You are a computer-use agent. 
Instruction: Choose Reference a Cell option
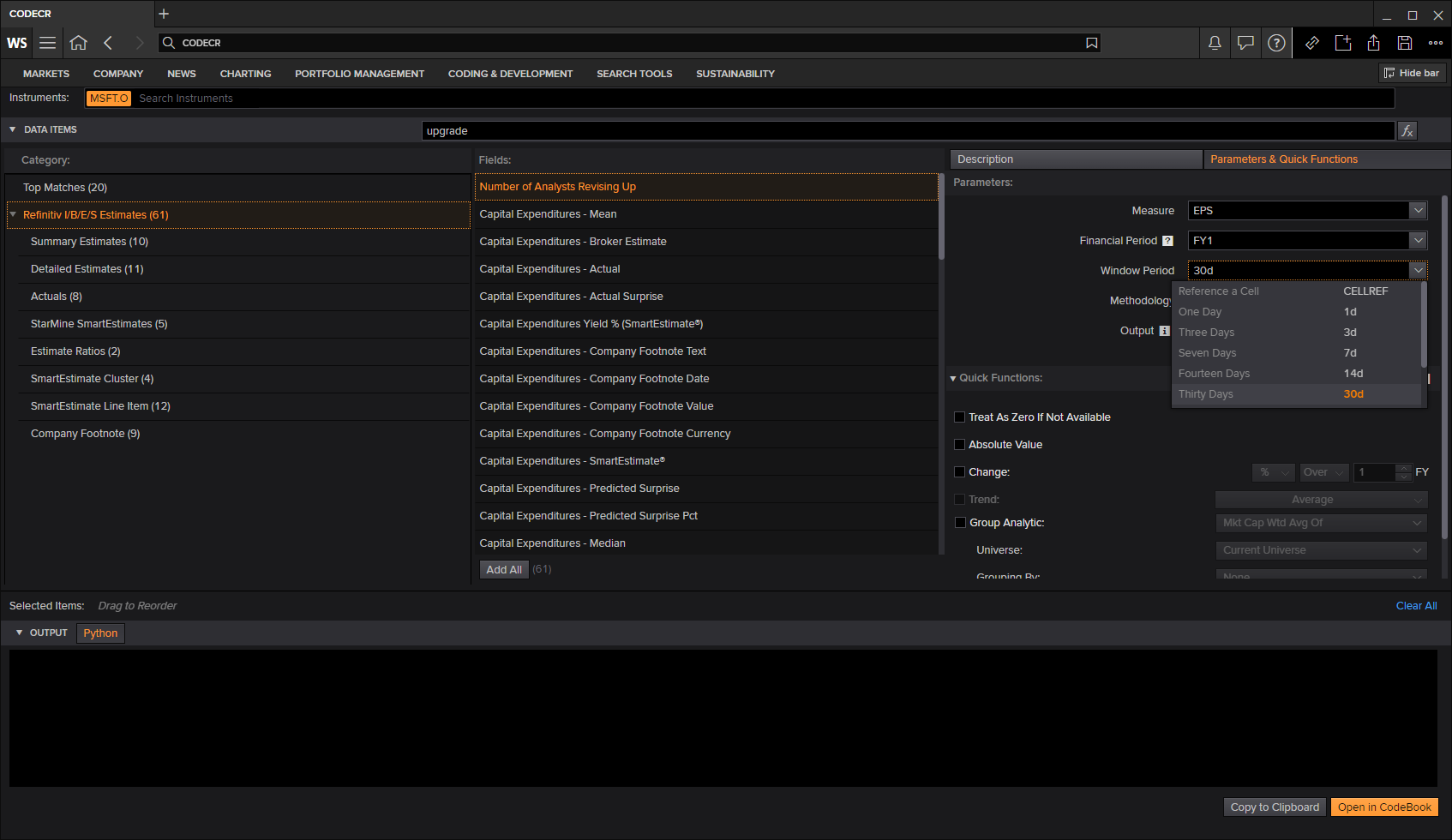1296,291
